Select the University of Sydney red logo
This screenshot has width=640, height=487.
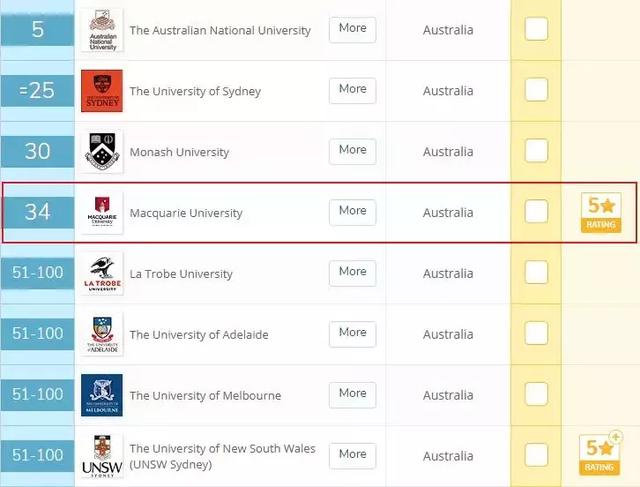click(x=102, y=91)
